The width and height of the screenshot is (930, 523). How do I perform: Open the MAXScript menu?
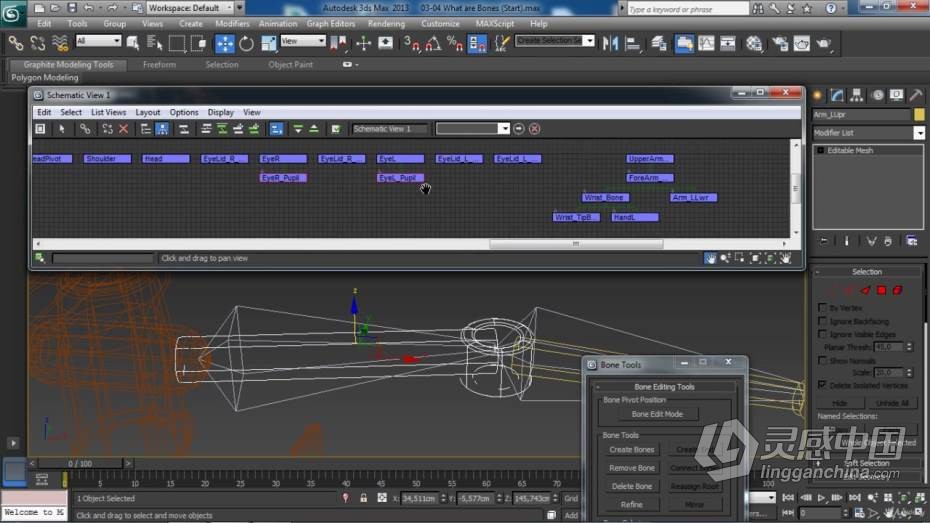[495, 24]
